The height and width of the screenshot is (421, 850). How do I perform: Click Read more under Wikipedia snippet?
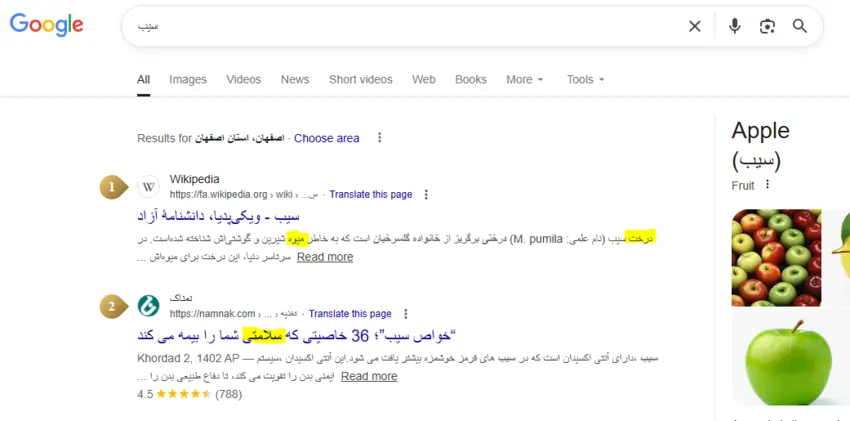325,257
